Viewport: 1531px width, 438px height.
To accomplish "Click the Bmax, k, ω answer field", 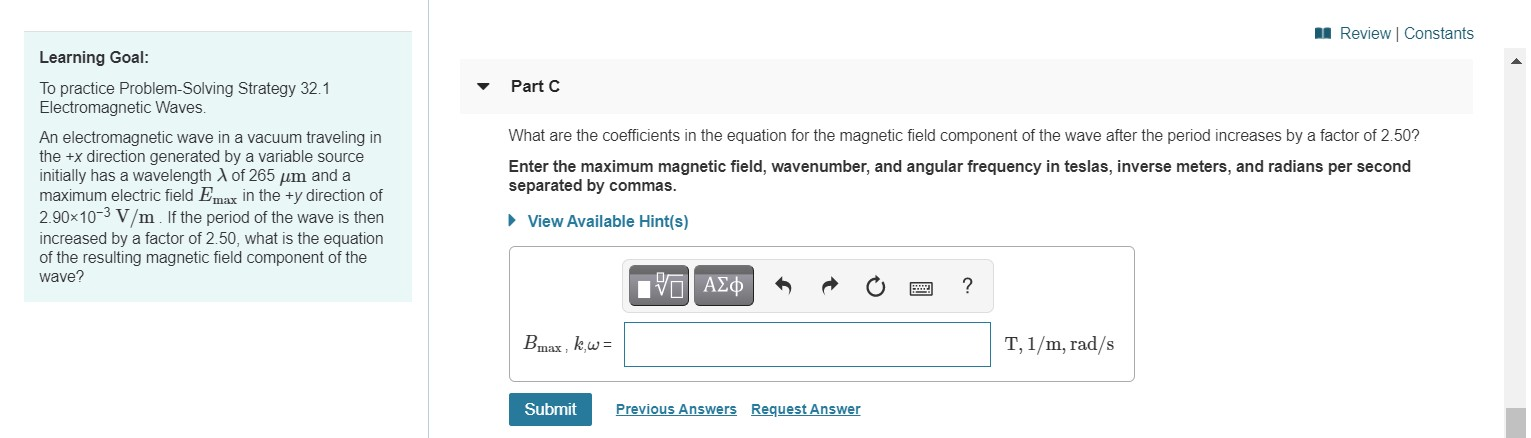I will pos(807,344).
